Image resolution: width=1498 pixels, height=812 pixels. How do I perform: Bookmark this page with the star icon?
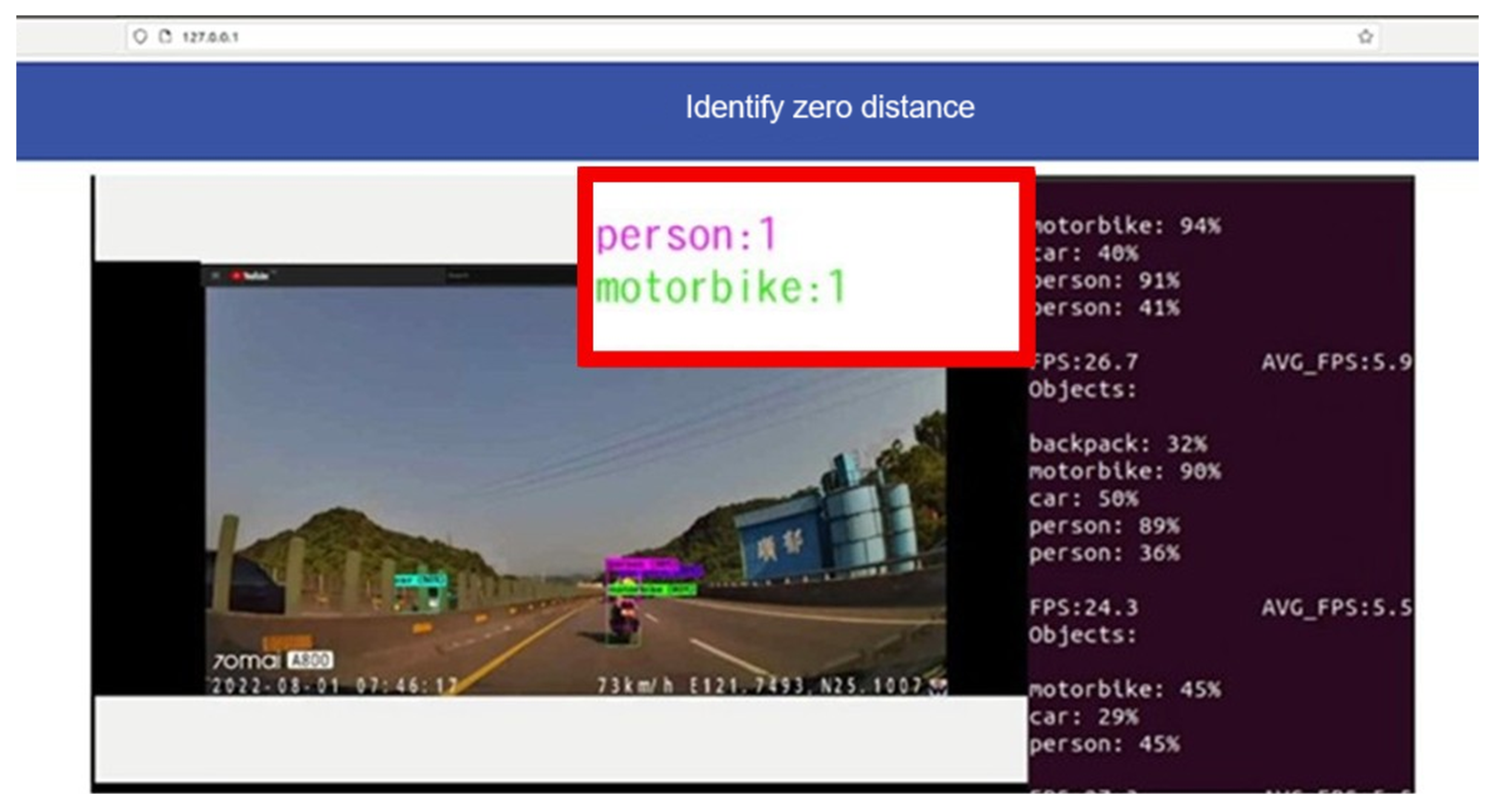click(x=1366, y=37)
